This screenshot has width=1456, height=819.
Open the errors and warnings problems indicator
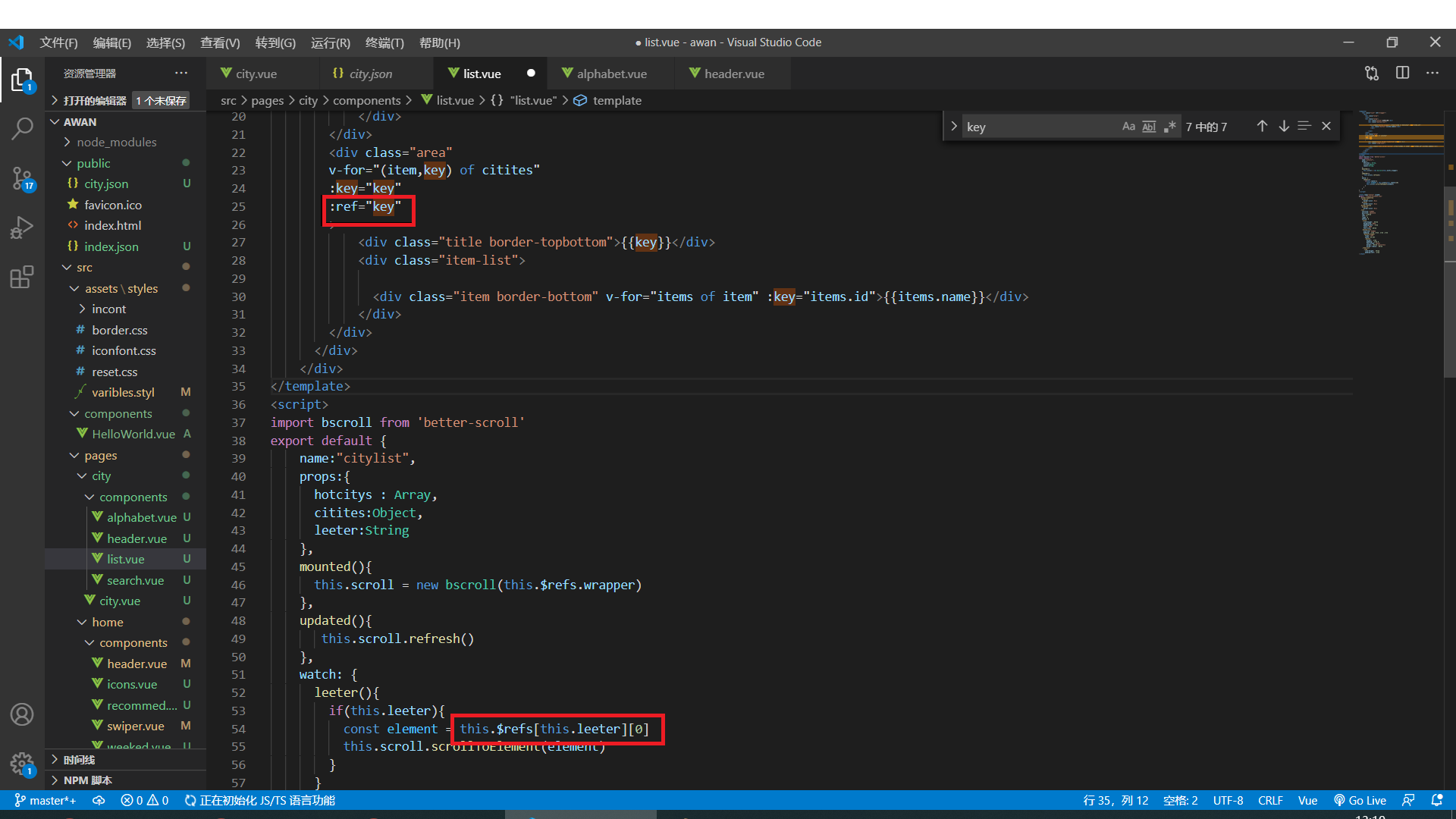(144, 800)
